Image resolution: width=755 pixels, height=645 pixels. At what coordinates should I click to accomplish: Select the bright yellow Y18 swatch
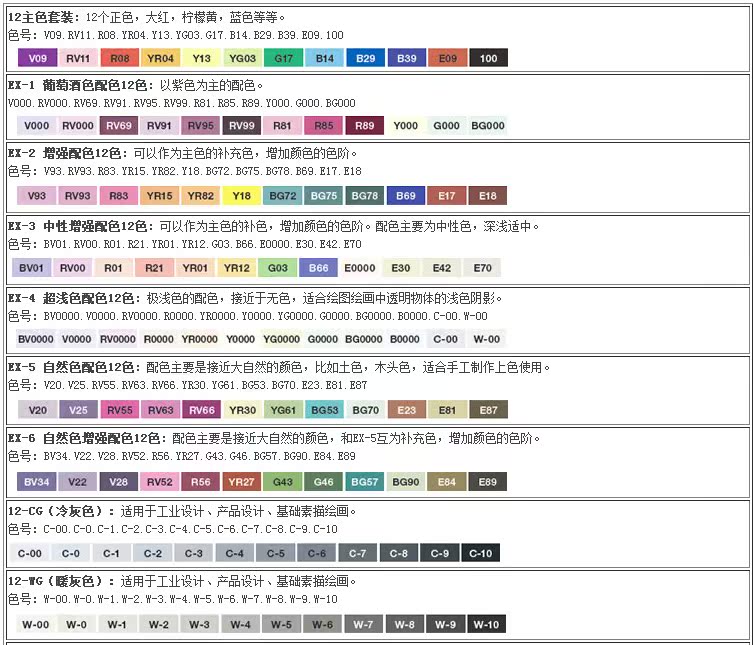click(x=242, y=196)
